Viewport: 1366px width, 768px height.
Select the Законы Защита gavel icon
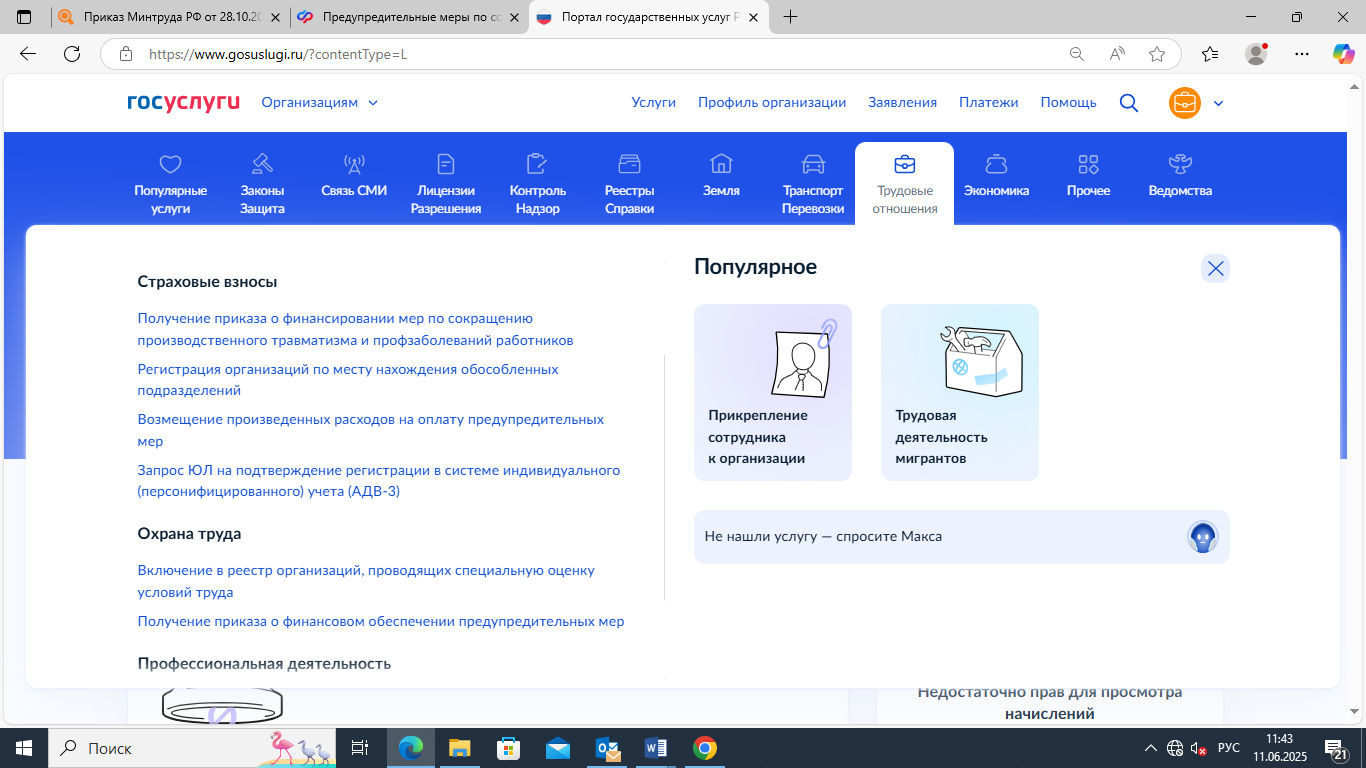262,165
